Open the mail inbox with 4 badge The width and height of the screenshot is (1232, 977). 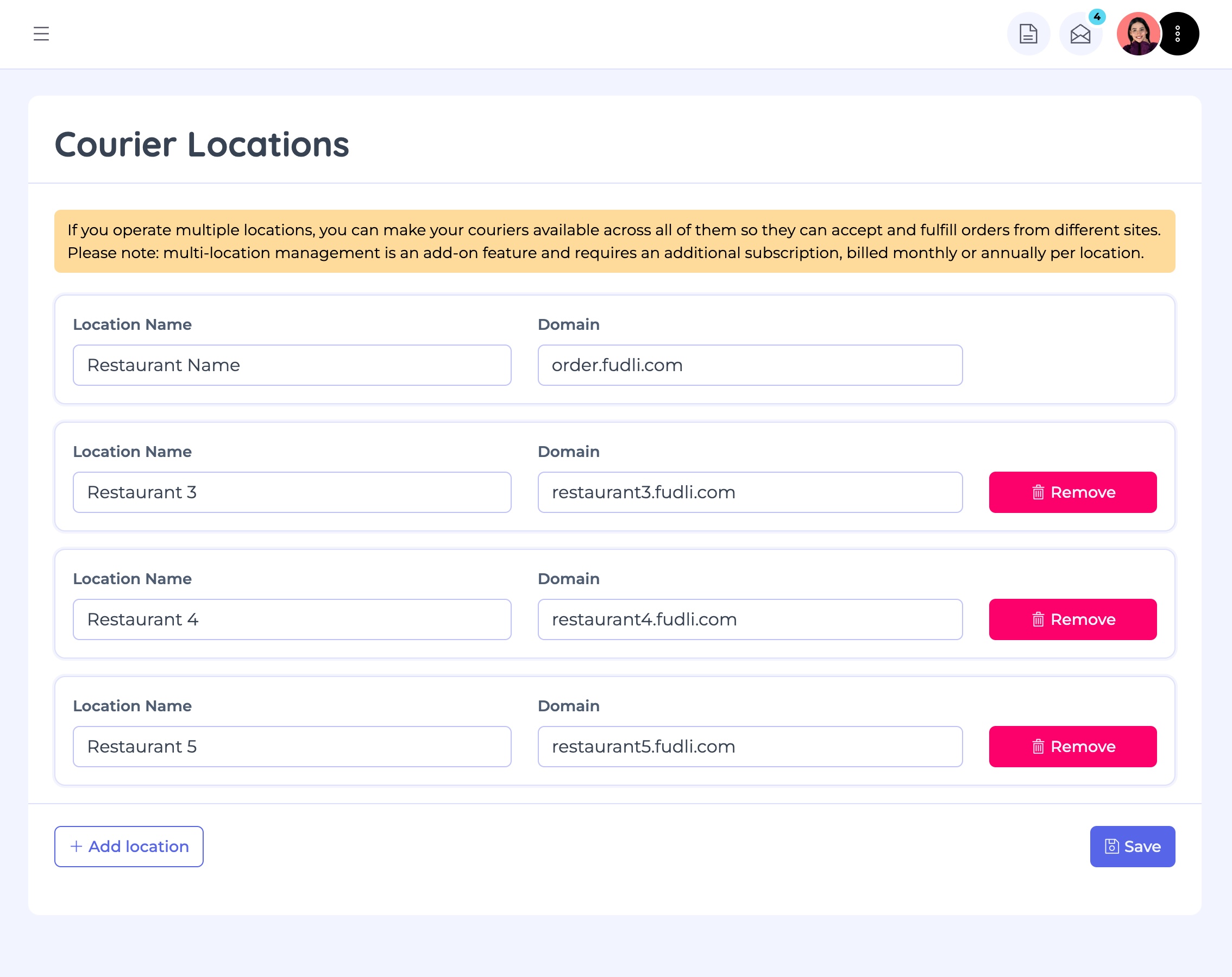pos(1080,34)
